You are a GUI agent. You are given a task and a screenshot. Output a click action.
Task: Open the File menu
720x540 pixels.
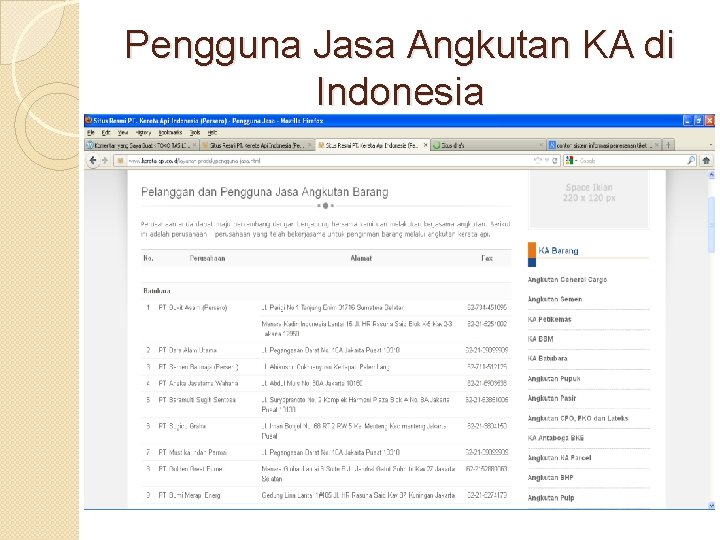(90, 132)
